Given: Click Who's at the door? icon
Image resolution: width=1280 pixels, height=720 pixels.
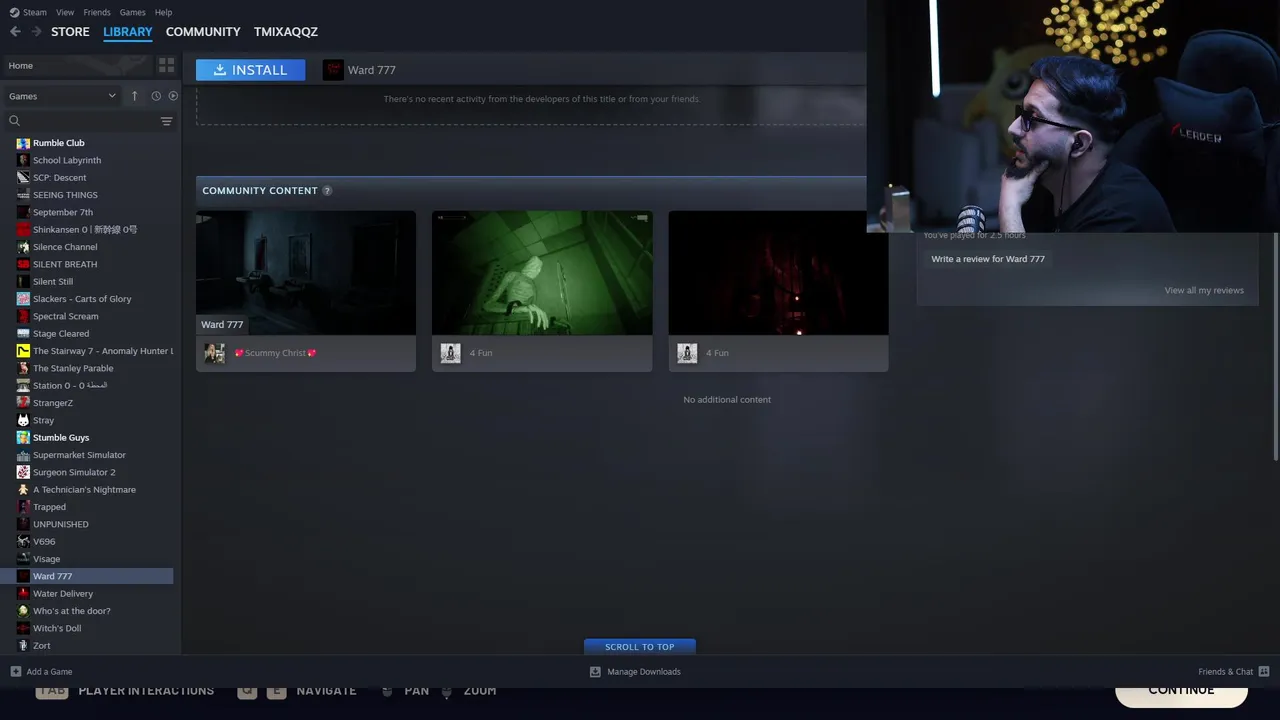Looking at the screenshot, I should pos(23,611).
